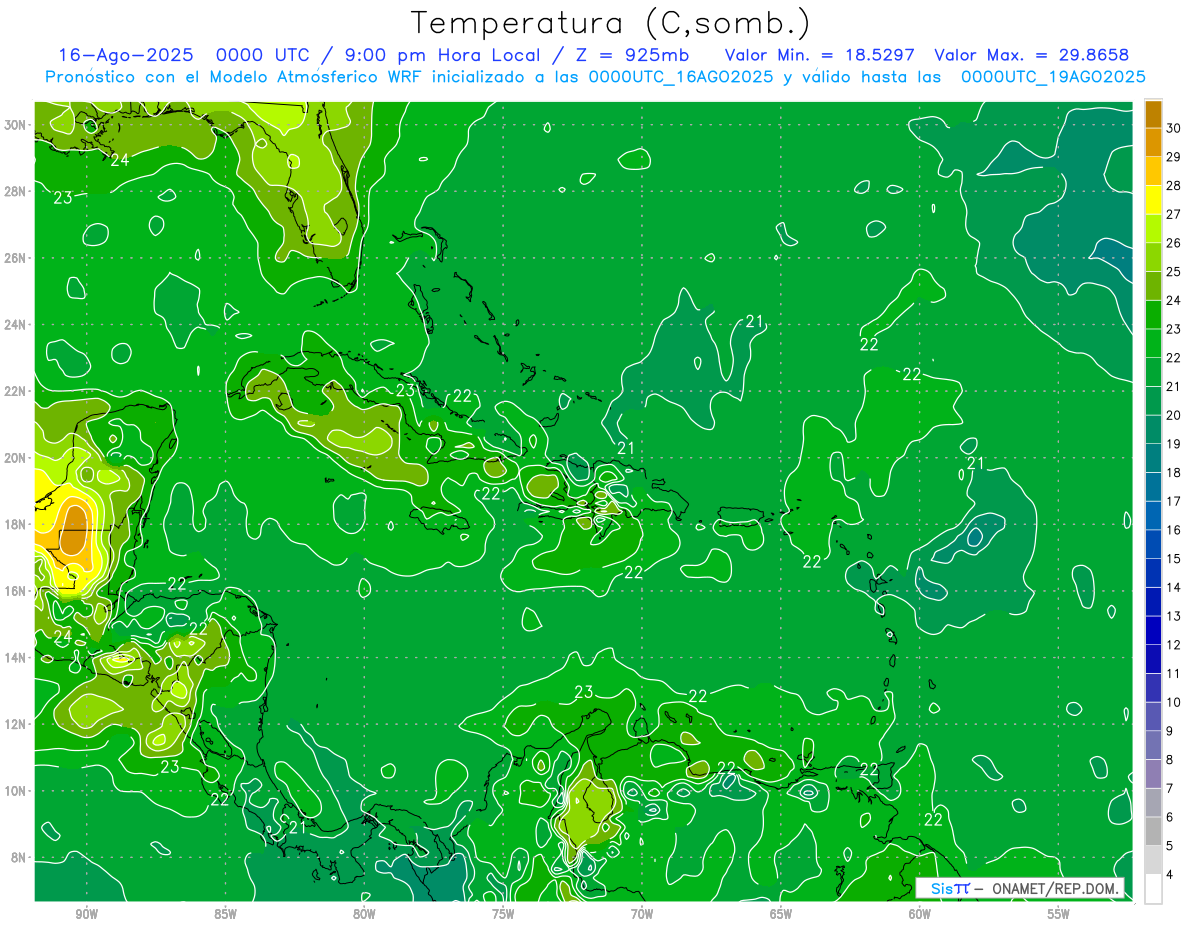Click the color scale label 4
The image size is (1200, 927).
click(x=1171, y=875)
